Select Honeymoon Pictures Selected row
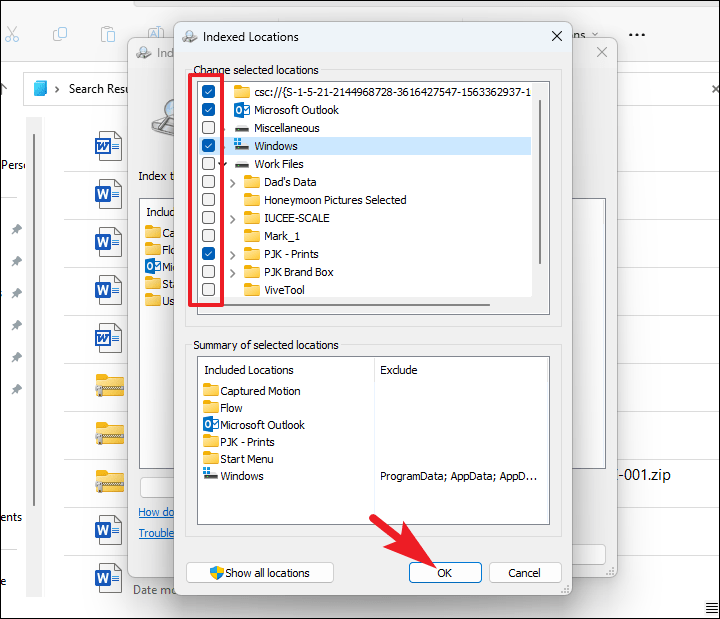720x619 pixels. tap(335, 200)
